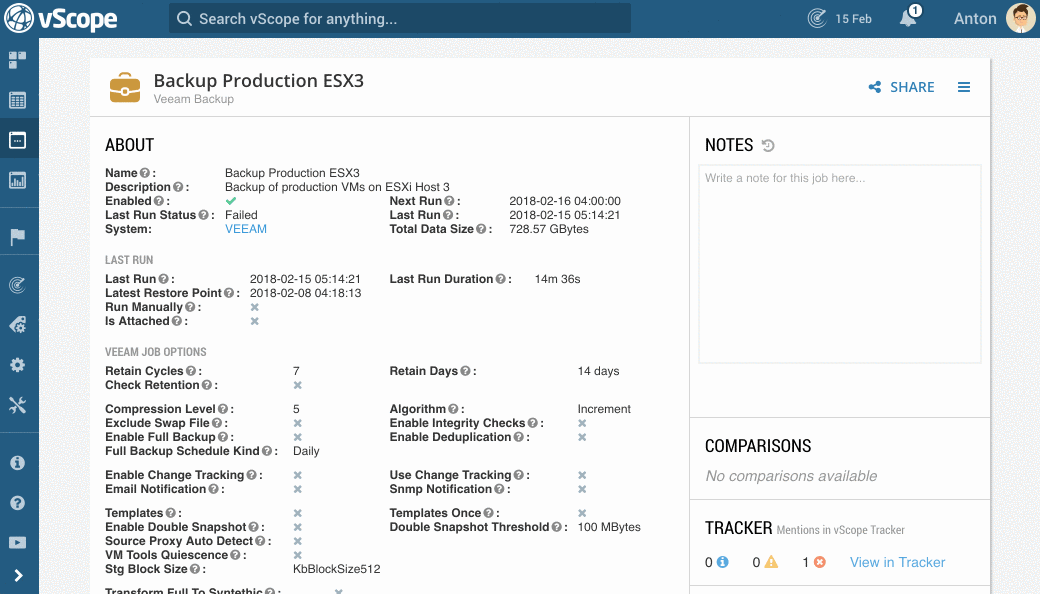Click the vScope logo
This screenshot has height=594, width=1040.
(x=61, y=19)
